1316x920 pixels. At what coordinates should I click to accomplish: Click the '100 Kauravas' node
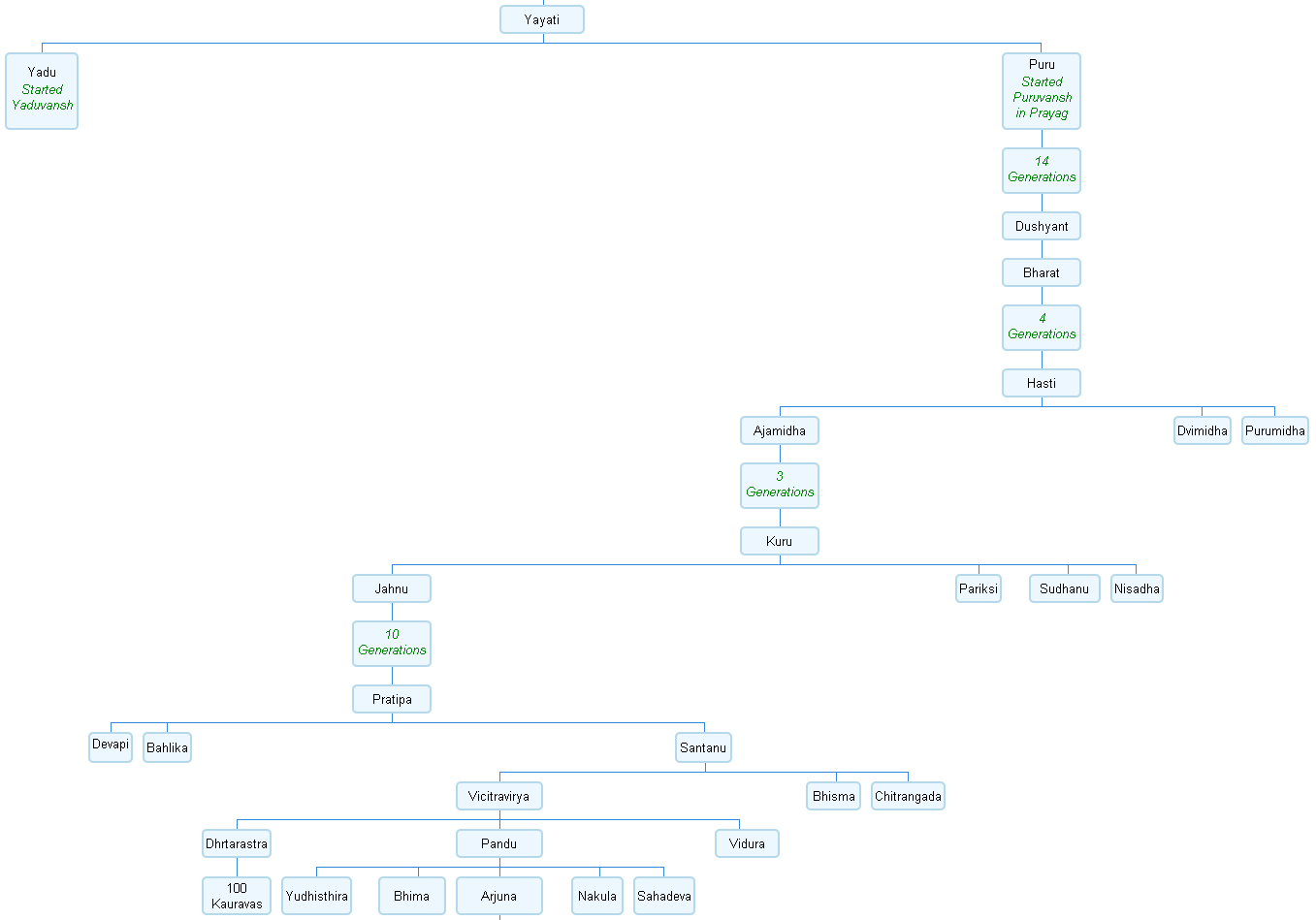[236, 895]
